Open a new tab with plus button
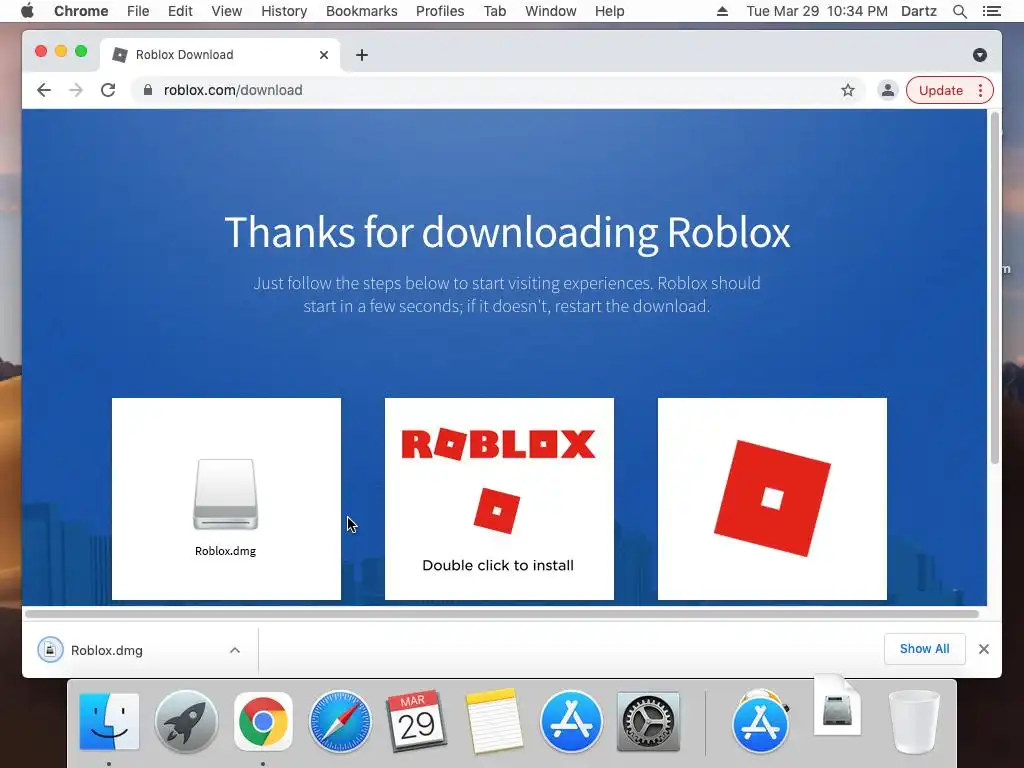Screen dimensions: 1024x768 pos(362,55)
